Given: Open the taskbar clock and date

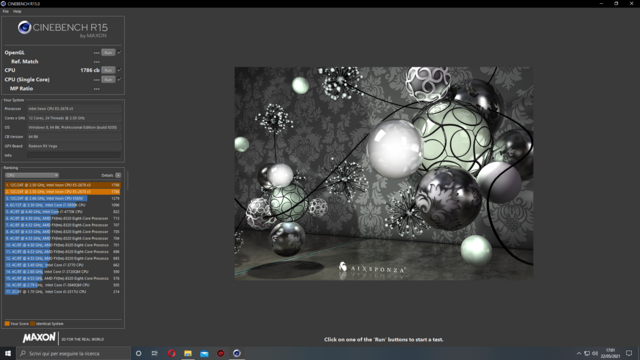Looking at the screenshot, I should (611, 353).
